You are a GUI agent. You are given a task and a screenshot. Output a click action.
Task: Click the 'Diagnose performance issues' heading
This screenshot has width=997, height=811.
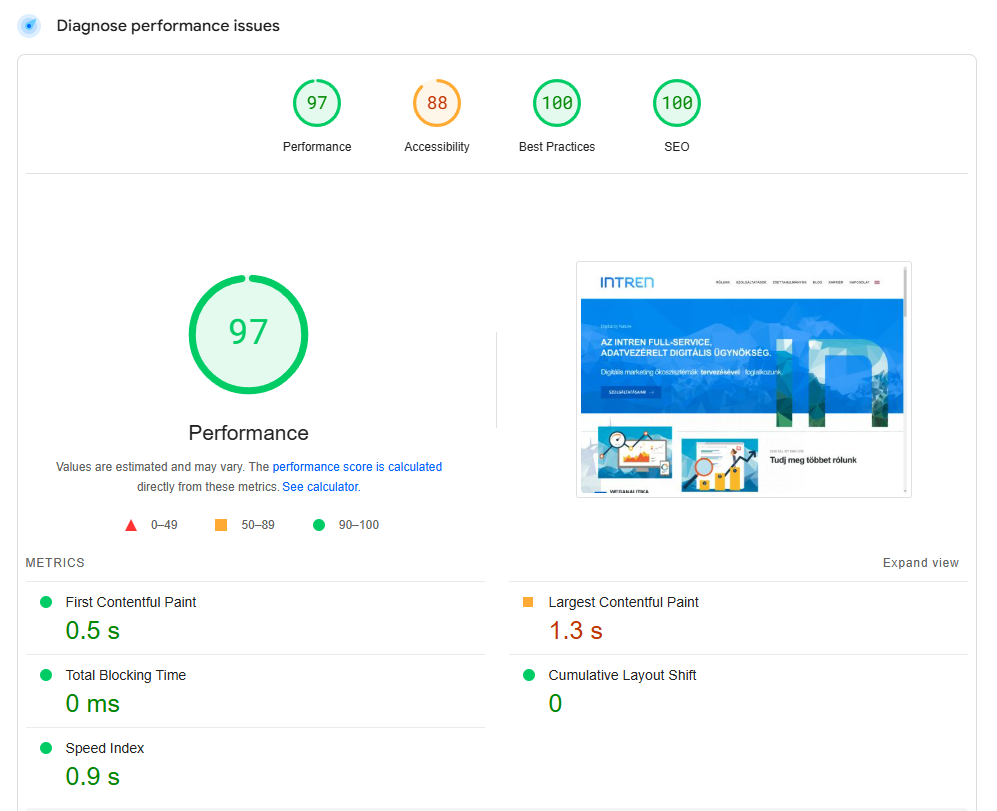click(x=168, y=26)
